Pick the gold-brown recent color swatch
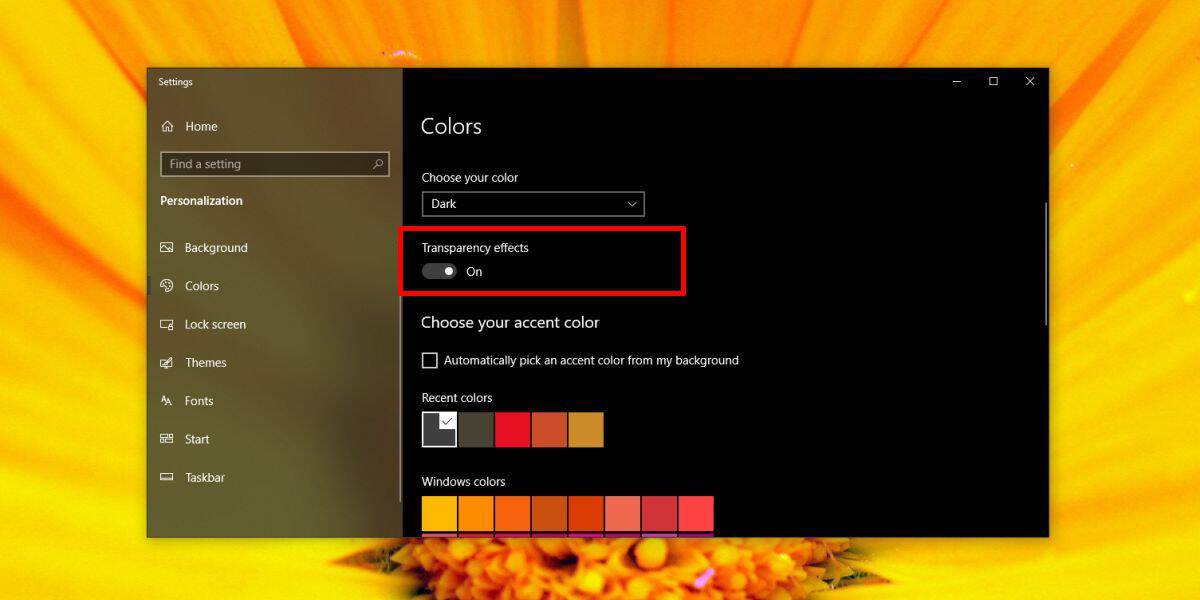Screen dimensions: 1200x600 (586, 430)
